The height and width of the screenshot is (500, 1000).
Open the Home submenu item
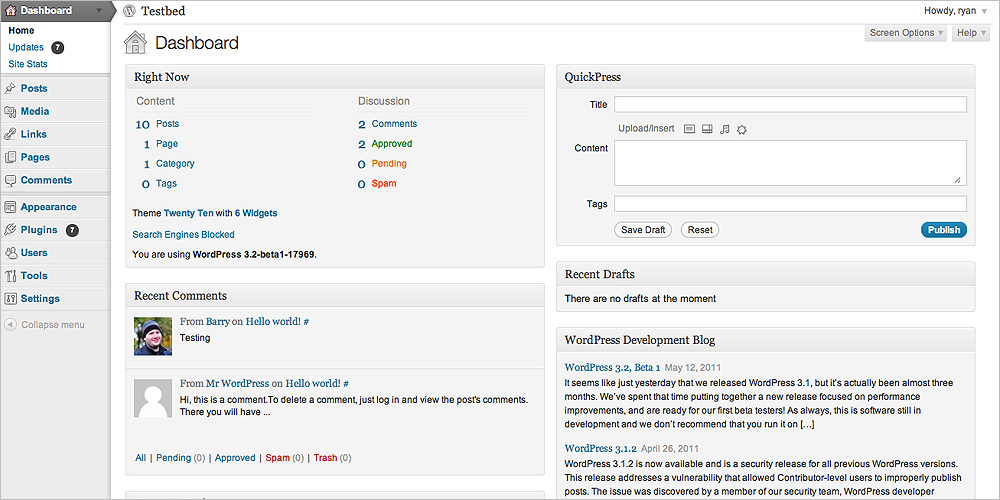(x=22, y=31)
